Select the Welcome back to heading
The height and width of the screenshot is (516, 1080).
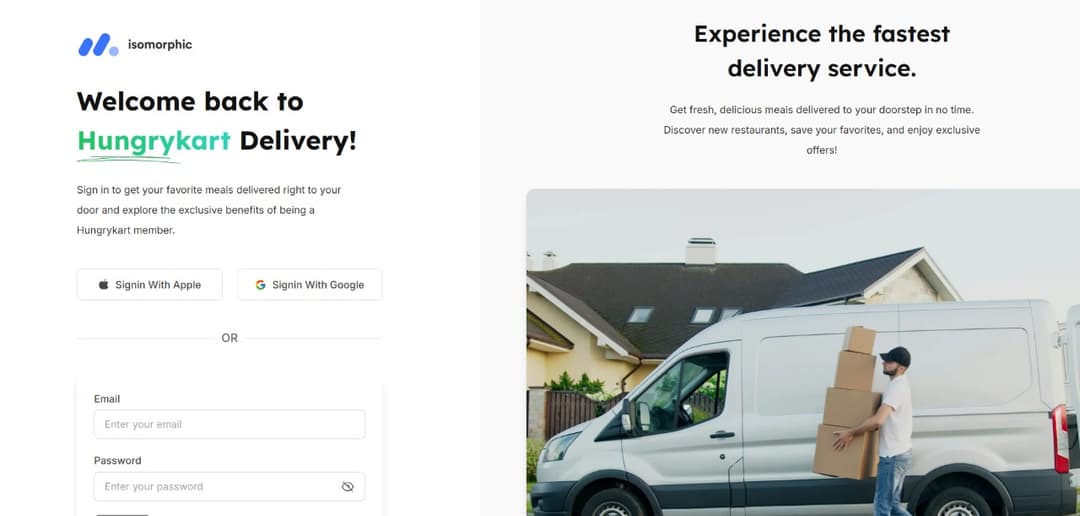point(190,101)
